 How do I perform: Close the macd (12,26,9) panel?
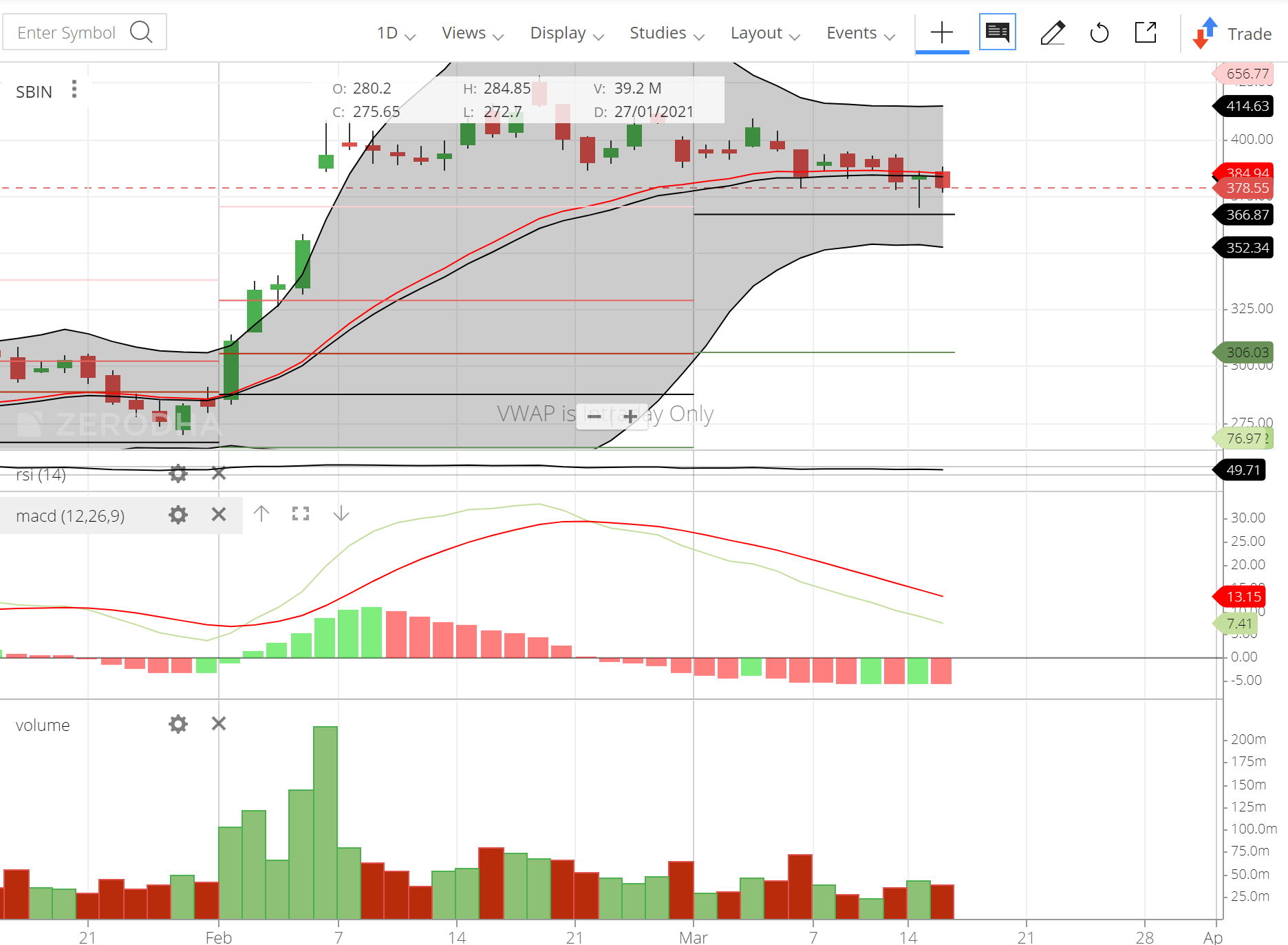coord(219,515)
